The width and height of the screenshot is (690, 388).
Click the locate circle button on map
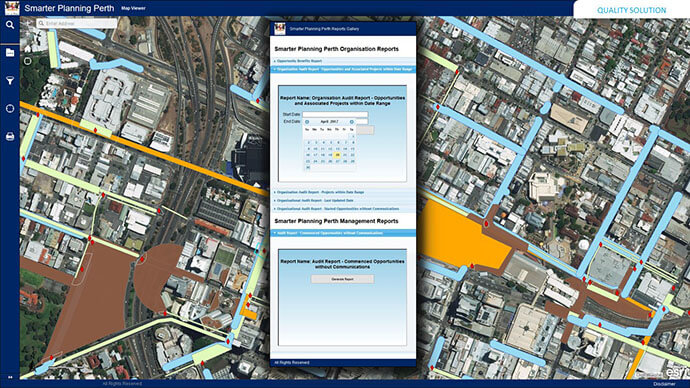[28, 61]
